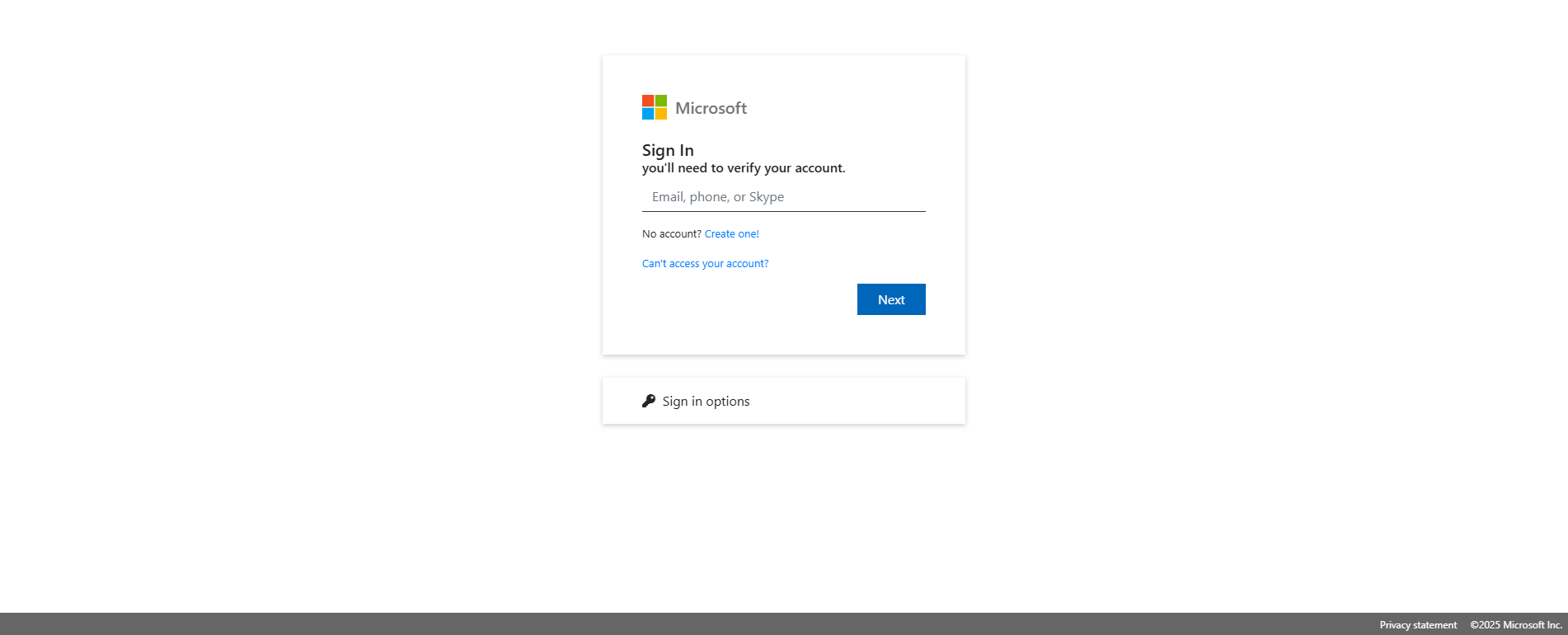Click the ©2025 Microsoft Inc. footer text
Viewport: 1568px width, 635px height.
click(1516, 625)
